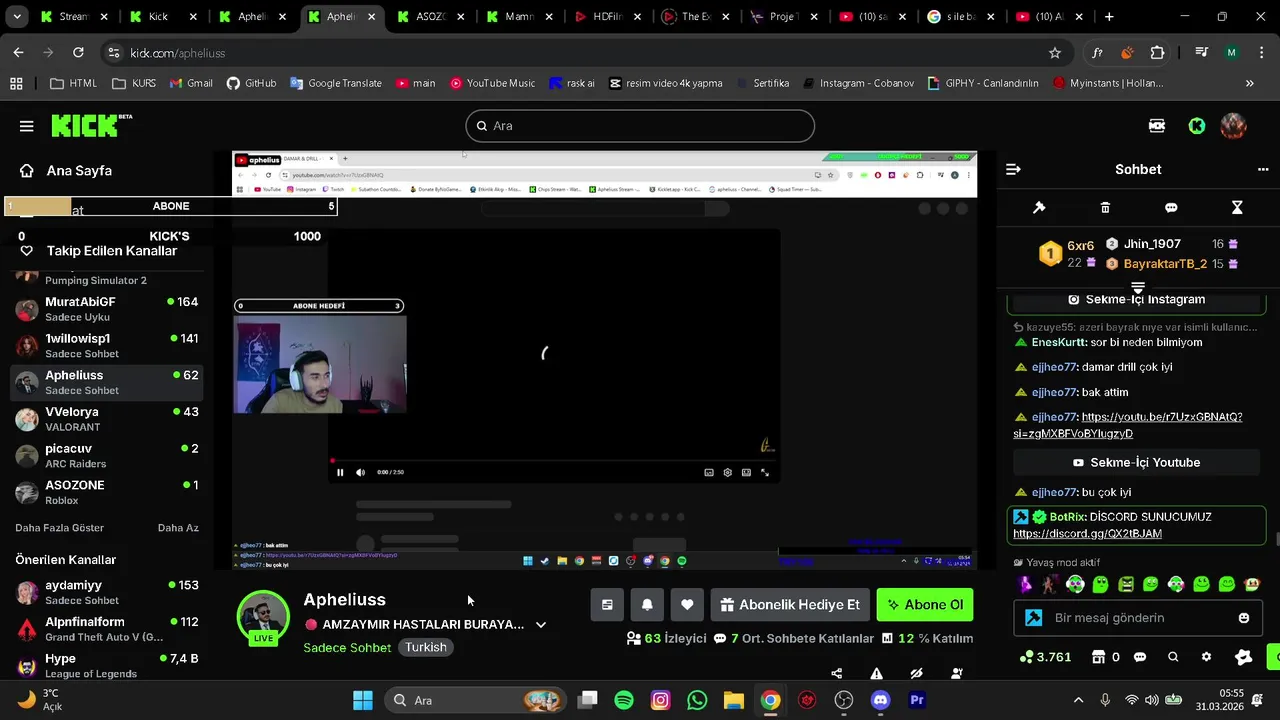Open the shop icon beside the 0

point(1099,657)
